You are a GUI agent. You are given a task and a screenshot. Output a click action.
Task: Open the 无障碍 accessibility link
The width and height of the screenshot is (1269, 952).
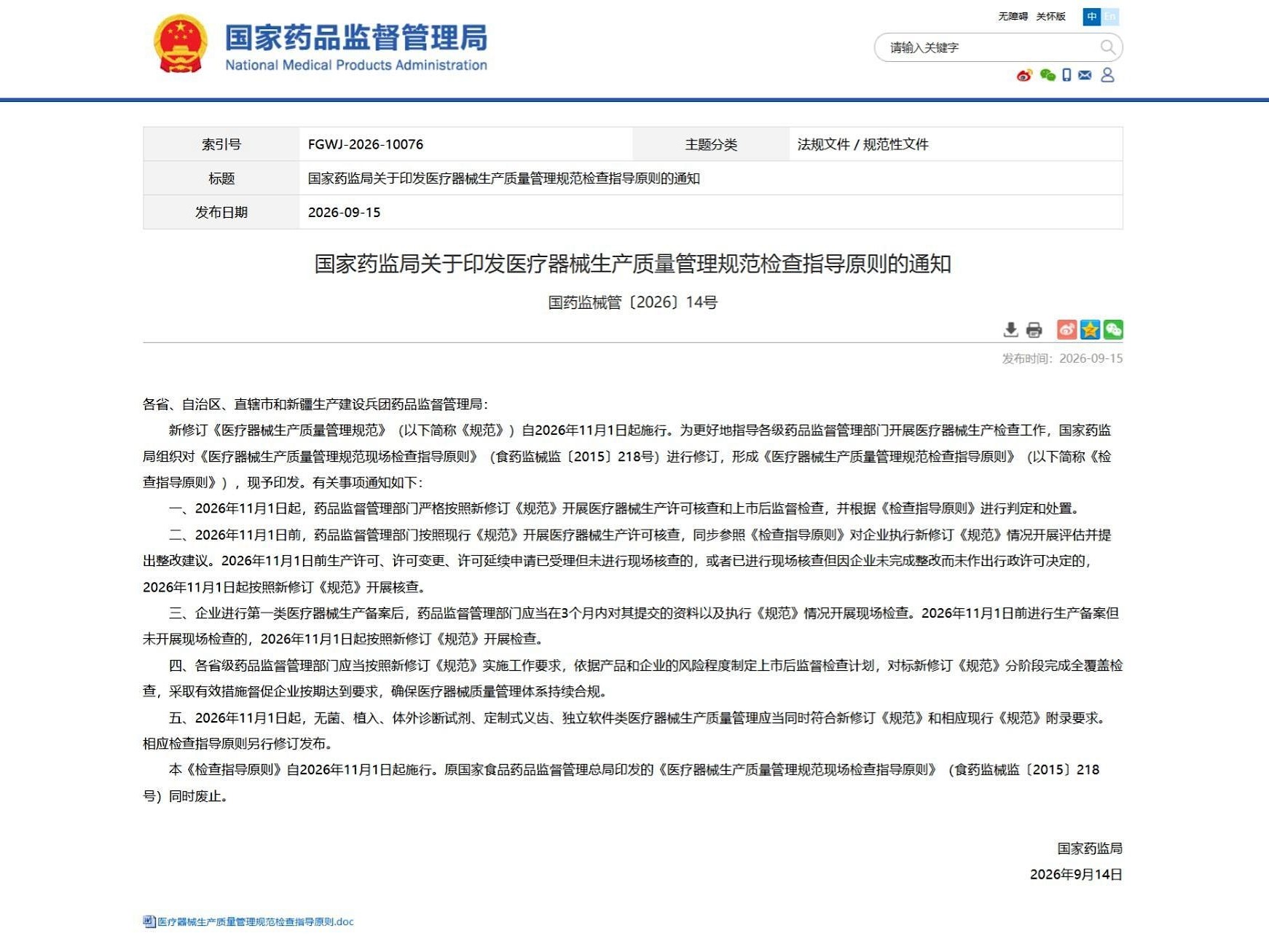[1013, 17]
